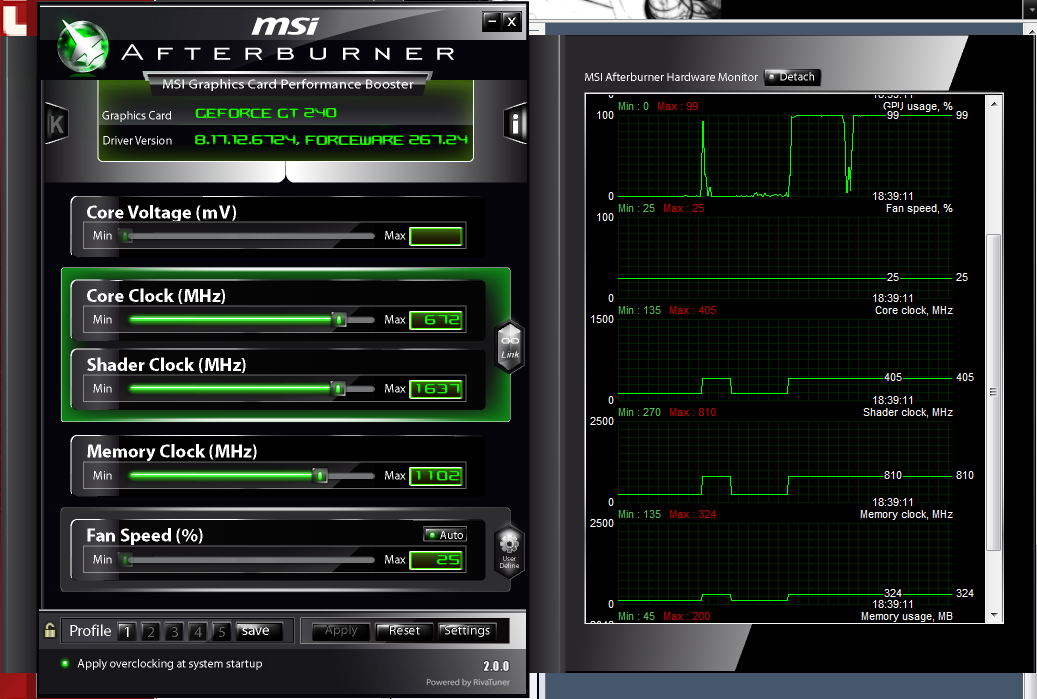Click the User Define fan gear icon
This screenshot has width=1037, height=699.
point(509,551)
